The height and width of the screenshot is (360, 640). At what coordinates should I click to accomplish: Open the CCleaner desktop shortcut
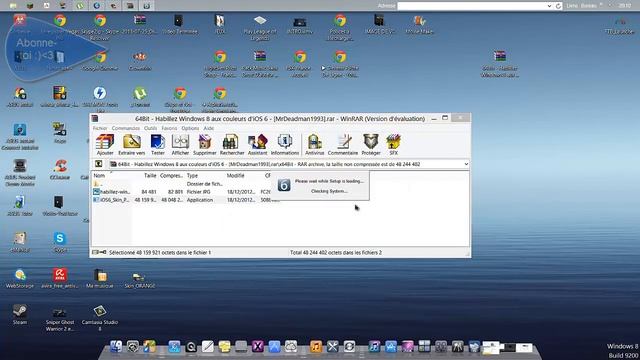tap(60, 169)
